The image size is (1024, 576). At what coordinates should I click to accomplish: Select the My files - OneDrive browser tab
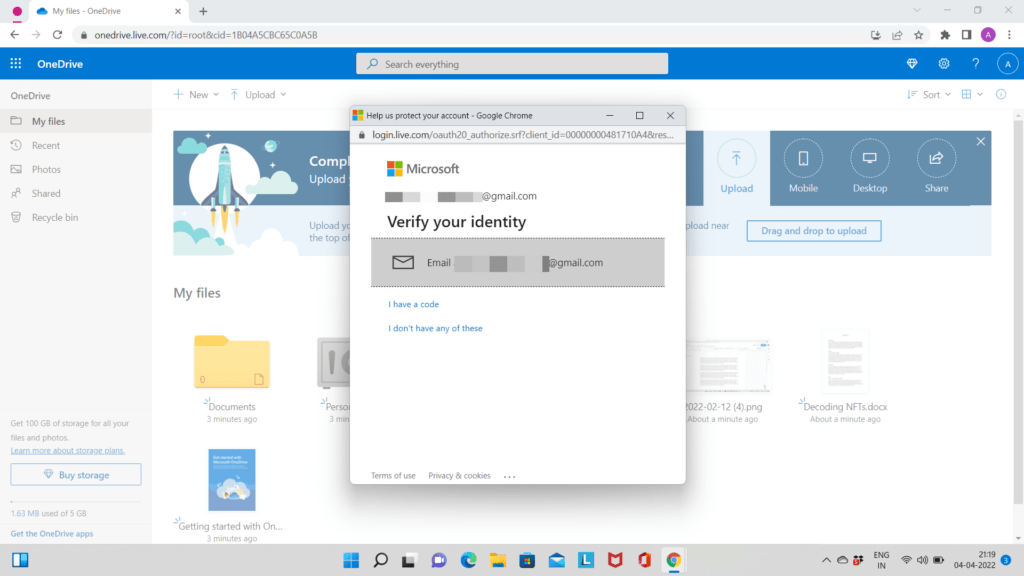pyautogui.click(x=100, y=12)
